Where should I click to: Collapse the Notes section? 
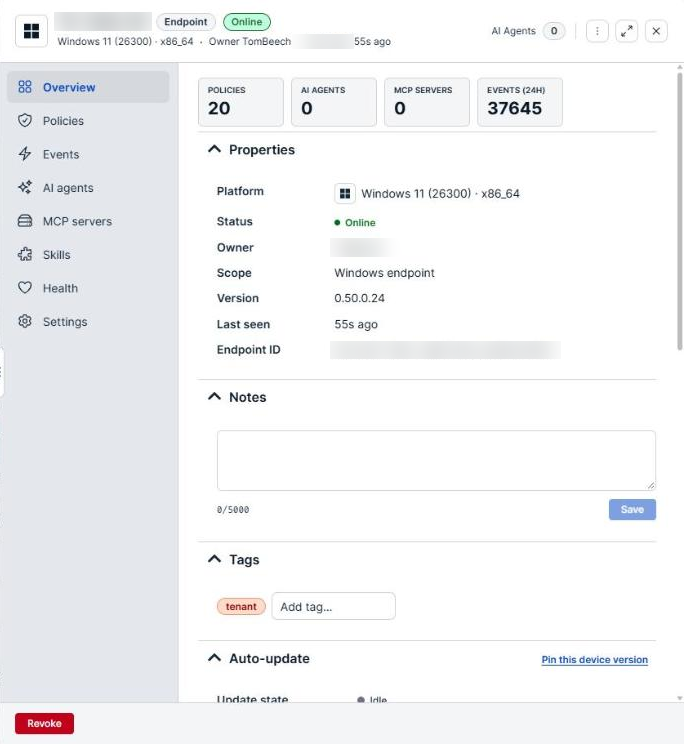point(214,397)
